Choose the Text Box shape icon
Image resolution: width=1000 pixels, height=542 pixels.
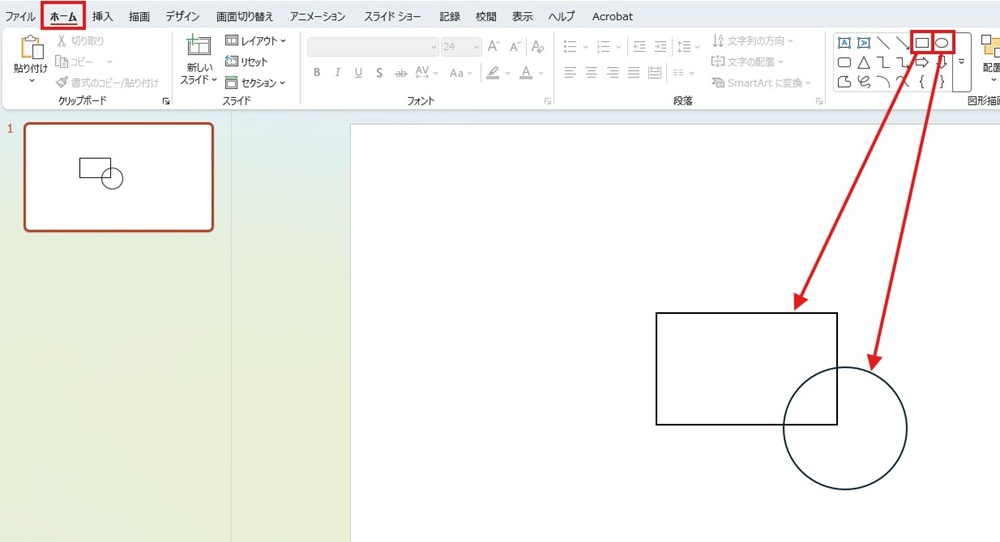pos(844,43)
